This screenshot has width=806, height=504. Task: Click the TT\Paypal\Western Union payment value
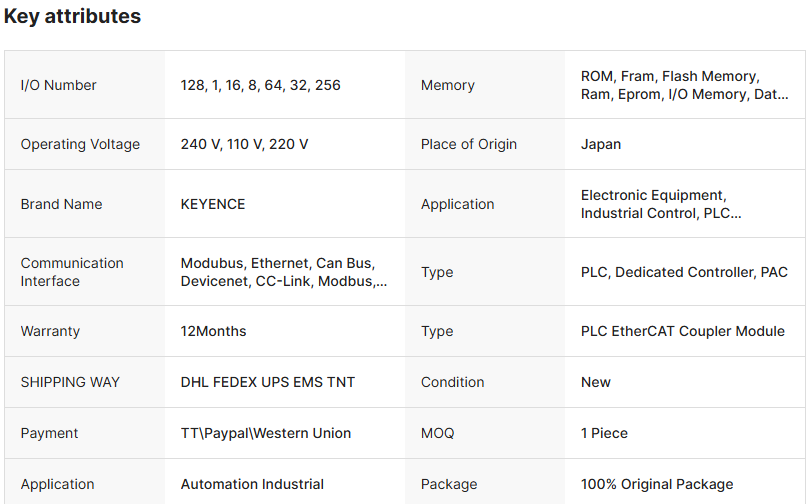point(266,433)
